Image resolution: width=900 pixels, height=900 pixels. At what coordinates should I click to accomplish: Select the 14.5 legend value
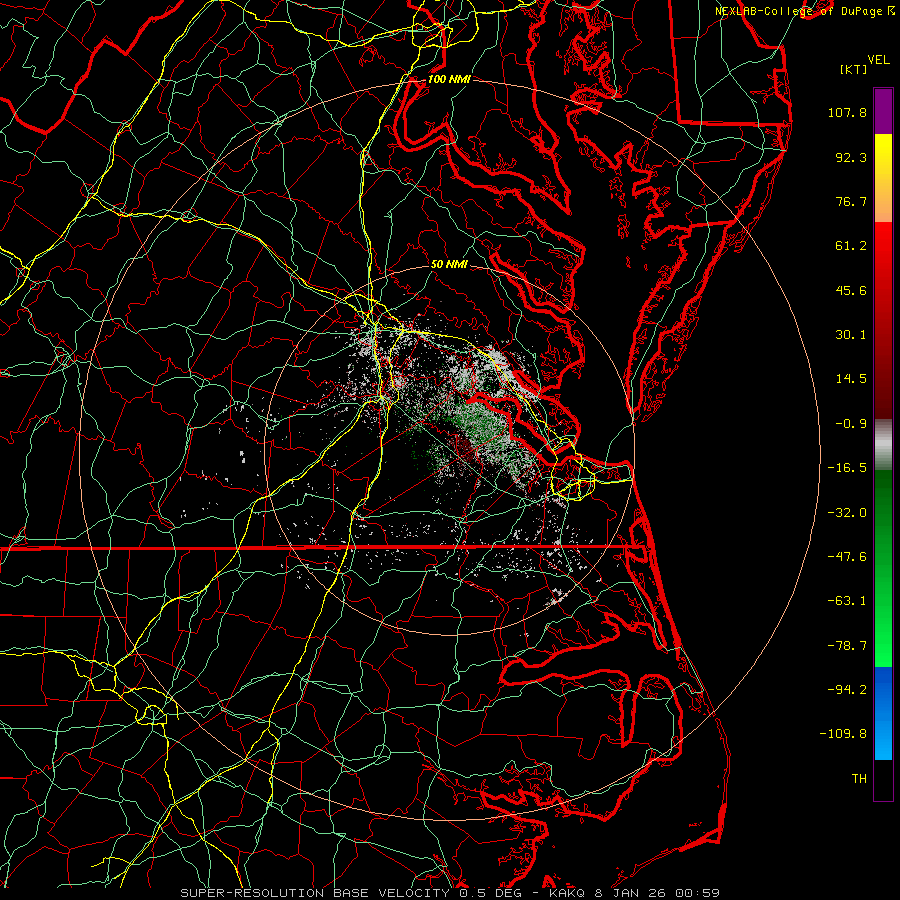pyautogui.click(x=851, y=379)
